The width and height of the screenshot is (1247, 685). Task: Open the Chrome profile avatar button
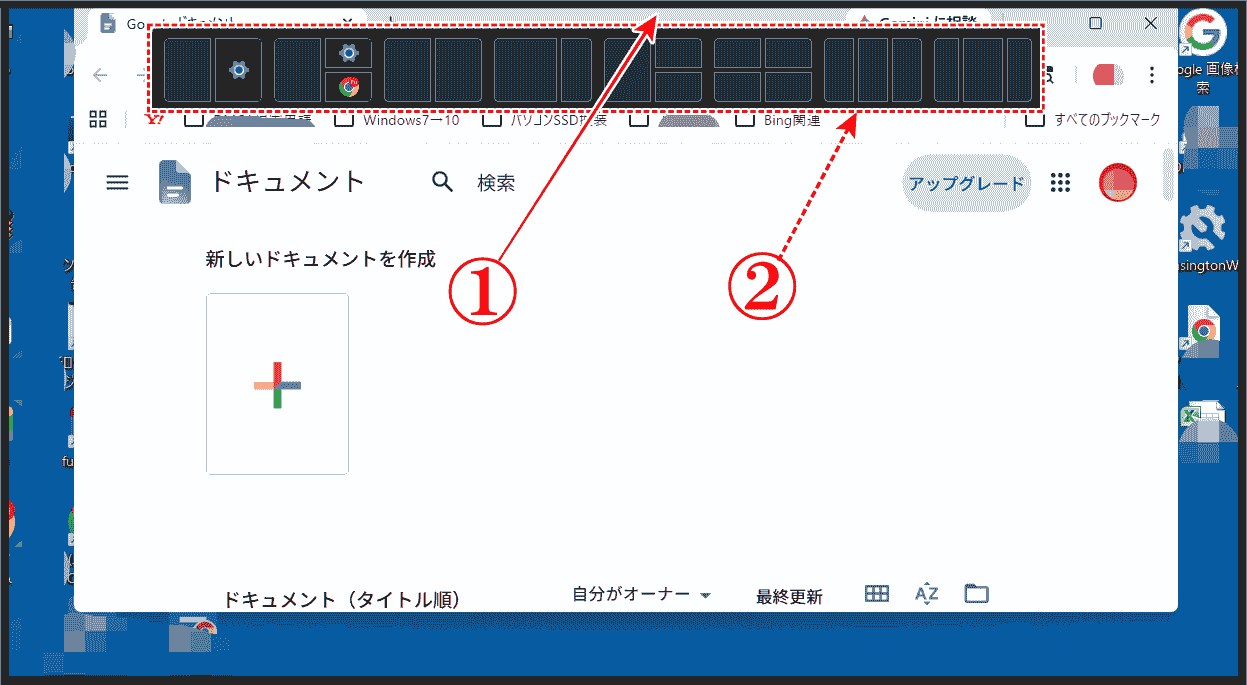(x=1109, y=75)
